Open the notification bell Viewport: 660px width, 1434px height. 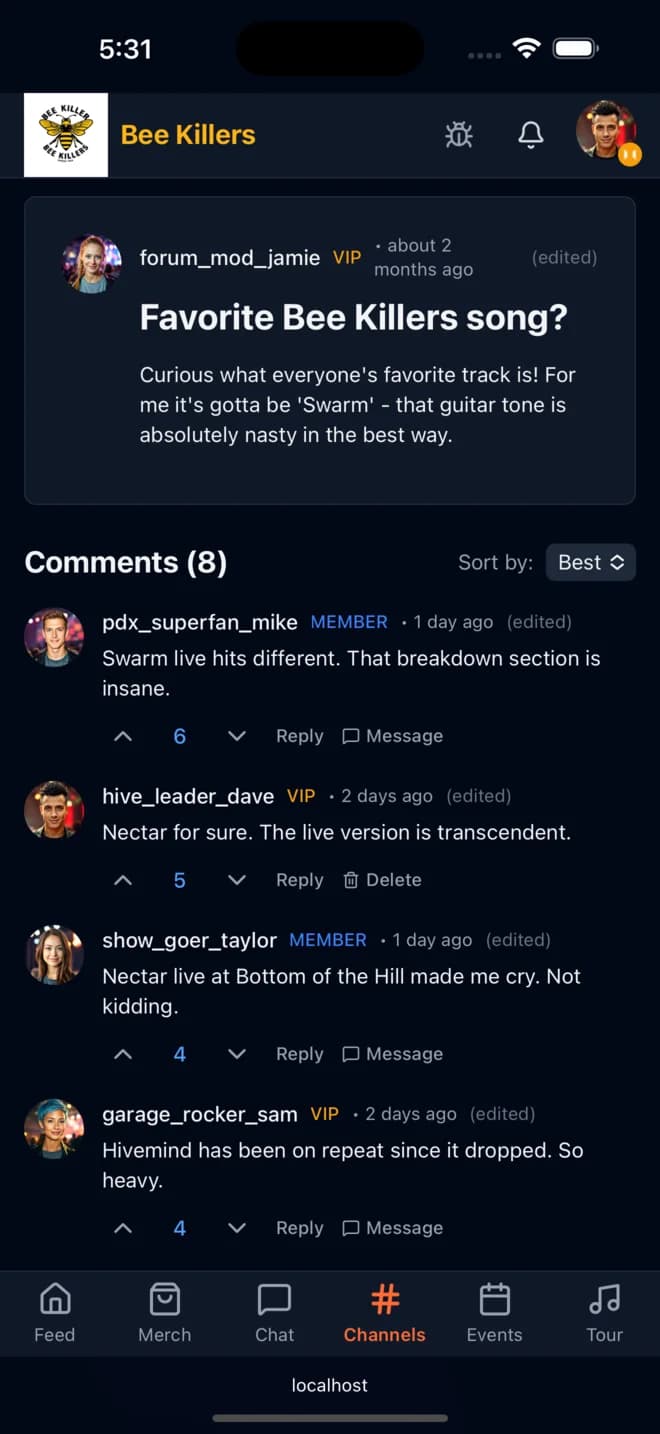[531, 134]
